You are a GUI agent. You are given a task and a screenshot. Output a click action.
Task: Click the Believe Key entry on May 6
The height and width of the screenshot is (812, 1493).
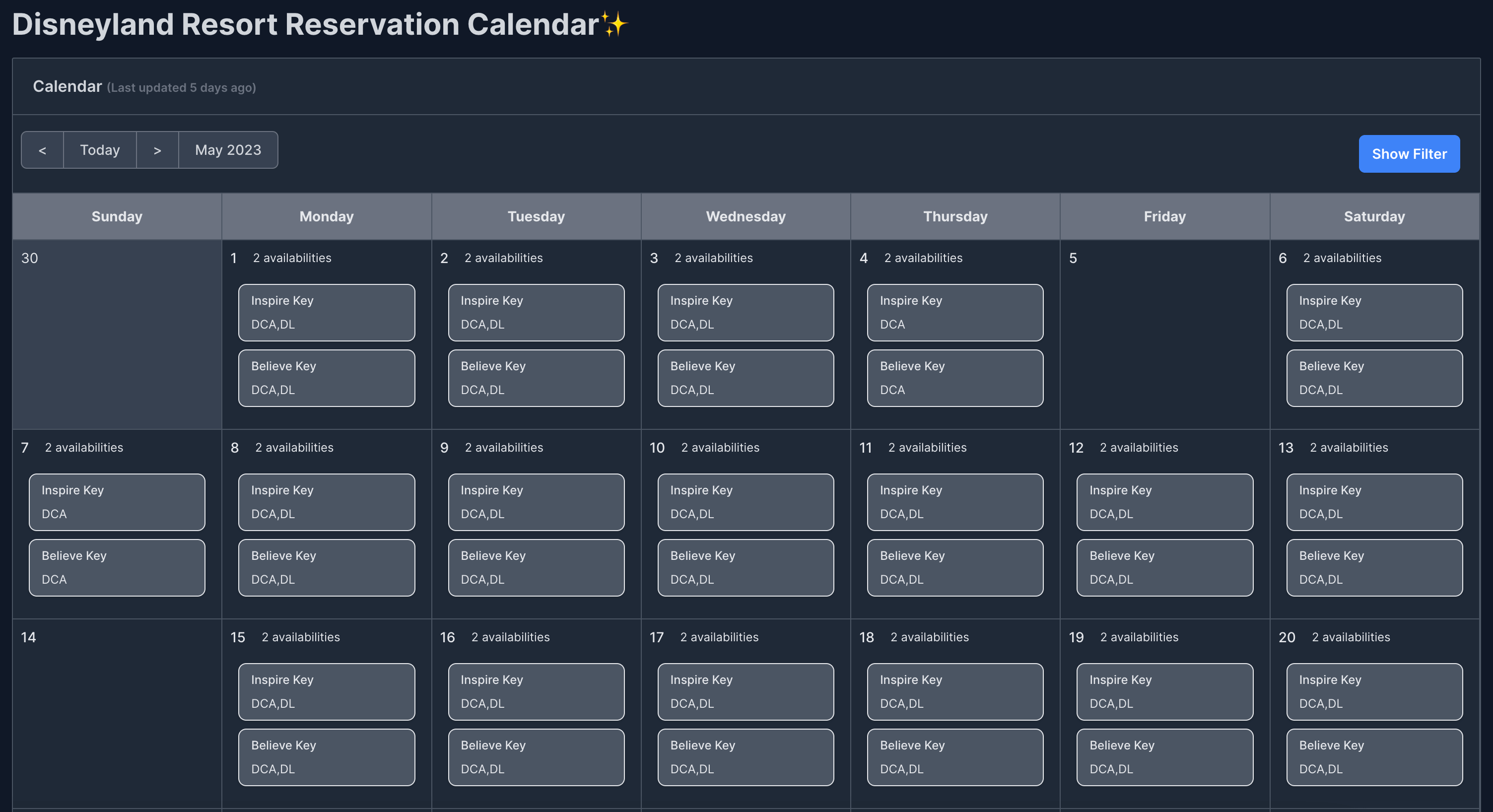[x=1374, y=378]
